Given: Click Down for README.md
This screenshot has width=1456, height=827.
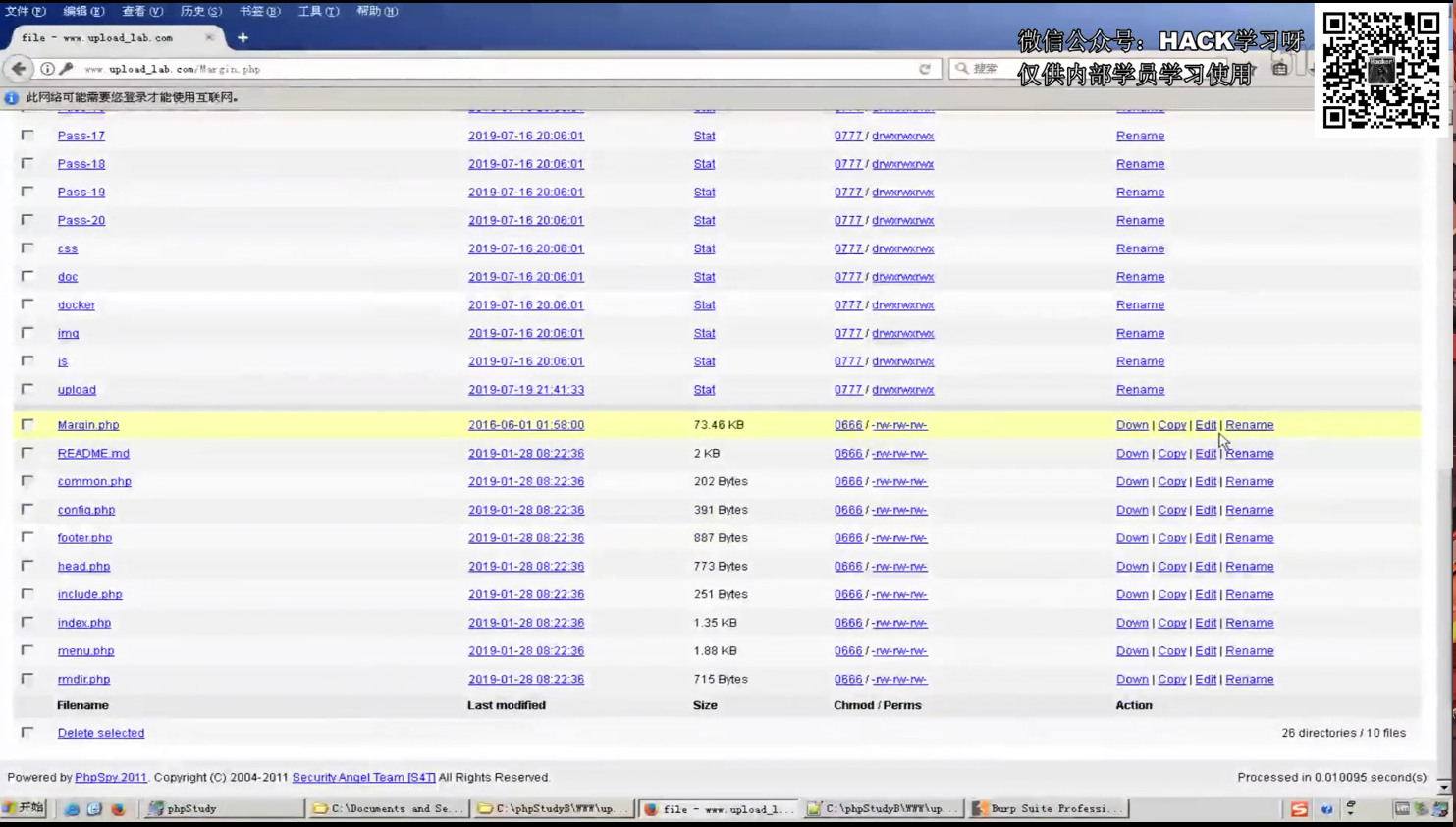Looking at the screenshot, I should (x=1132, y=453).
